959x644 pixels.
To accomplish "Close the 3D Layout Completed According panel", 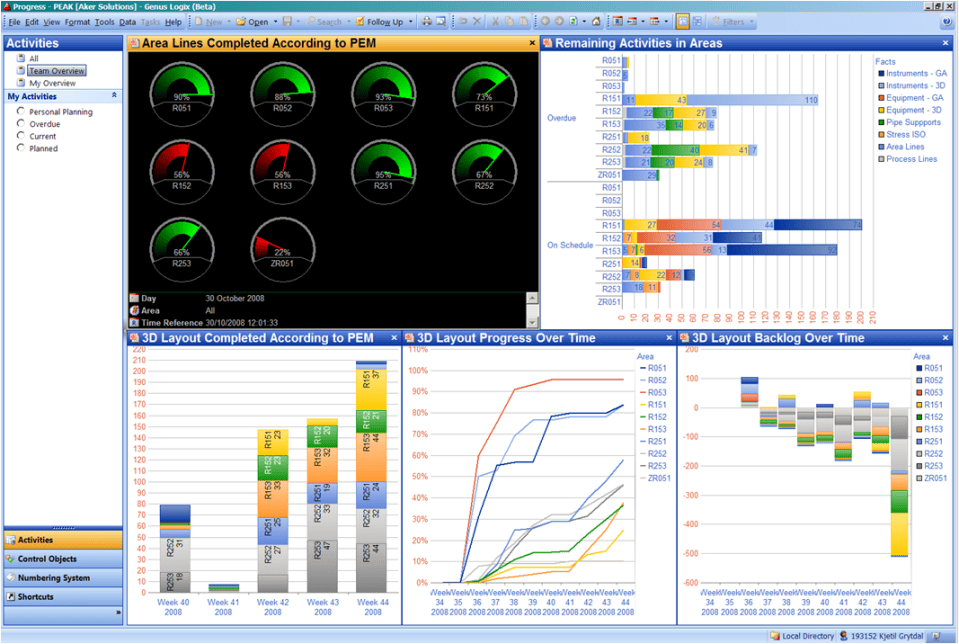I will 394,338.
